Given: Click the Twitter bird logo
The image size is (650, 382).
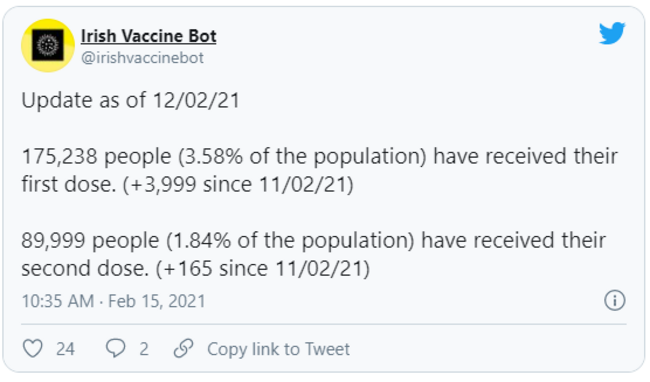Looking at the screenshot, I should coord(612,33).
